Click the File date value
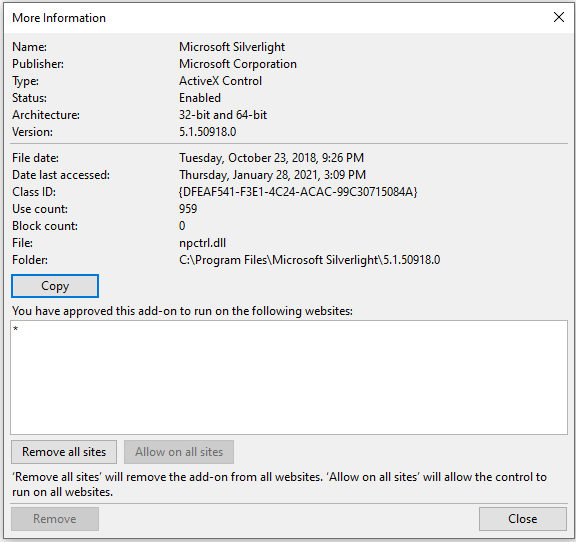Viewport: 576px width, 542px height. click(271, 158)
